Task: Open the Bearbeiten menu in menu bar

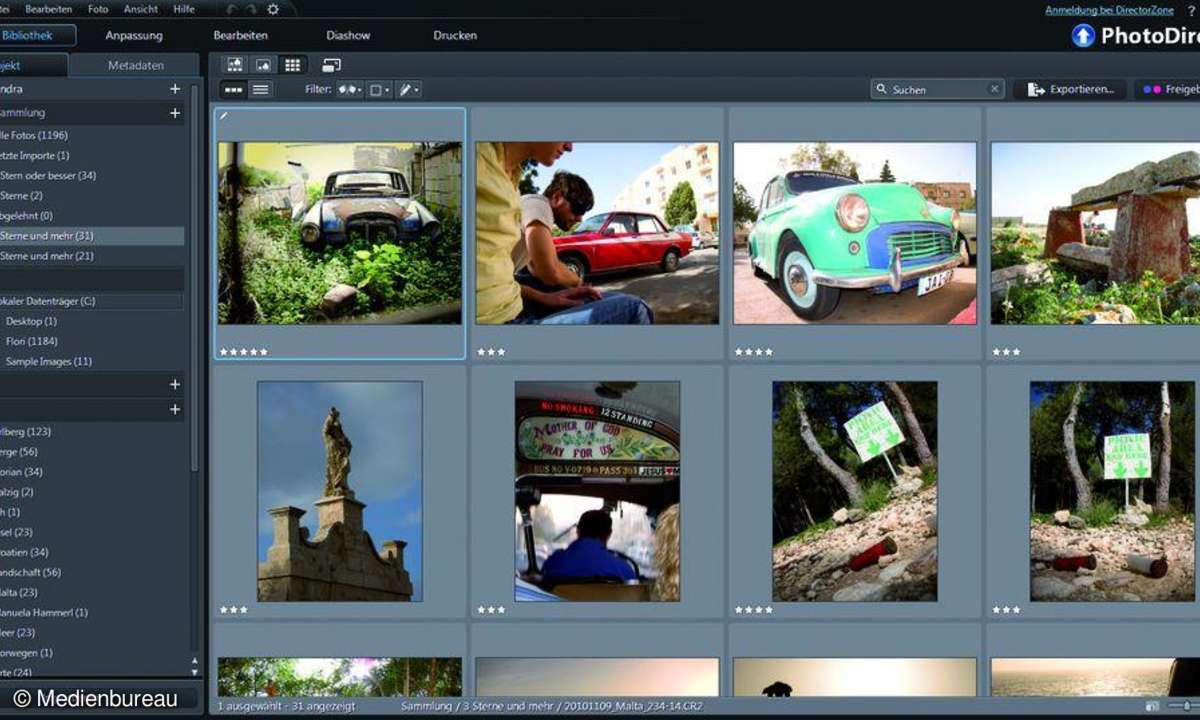Action: [48, 9]
